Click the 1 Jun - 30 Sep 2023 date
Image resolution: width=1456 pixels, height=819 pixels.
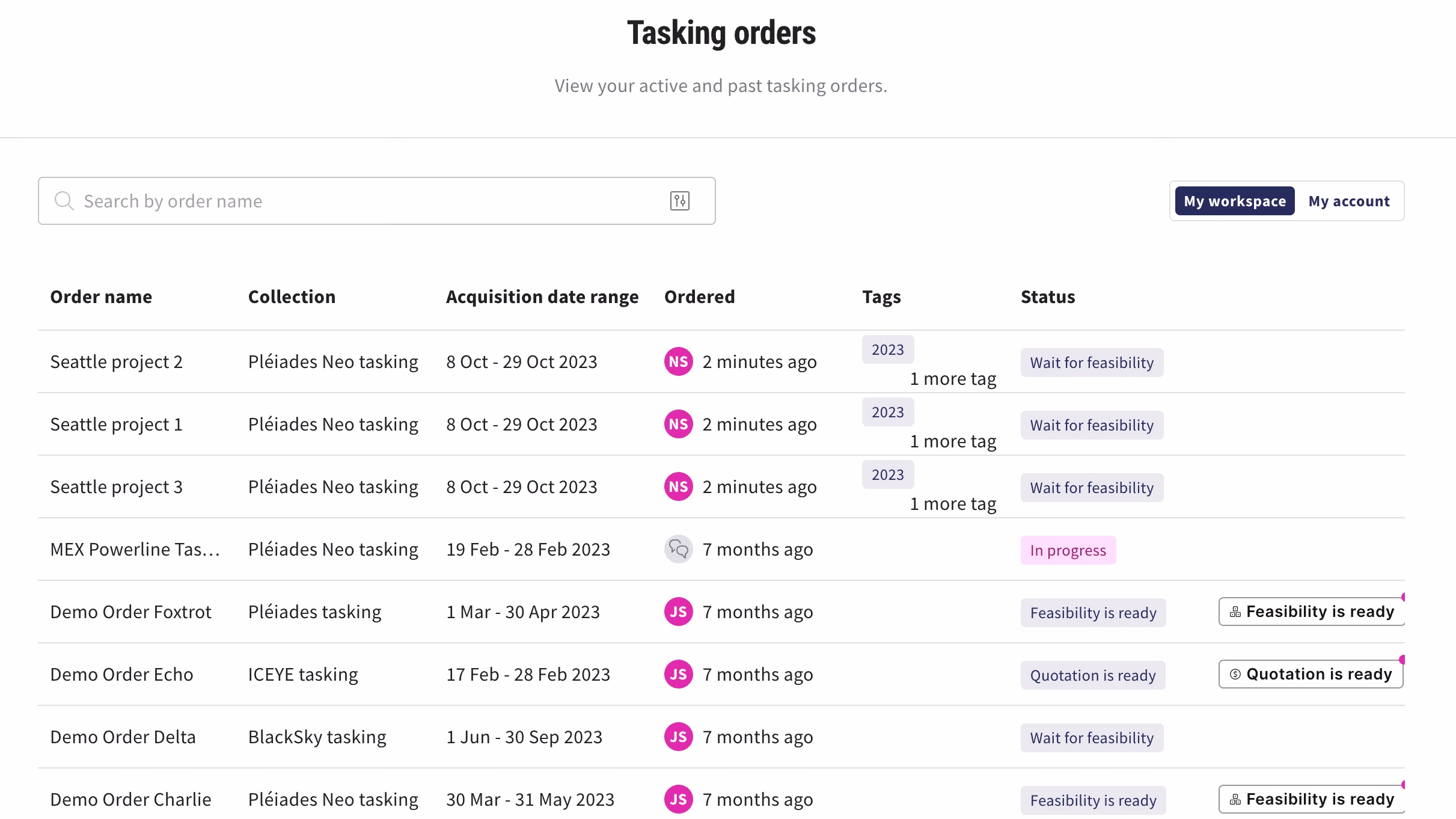(x=524, y=737)
